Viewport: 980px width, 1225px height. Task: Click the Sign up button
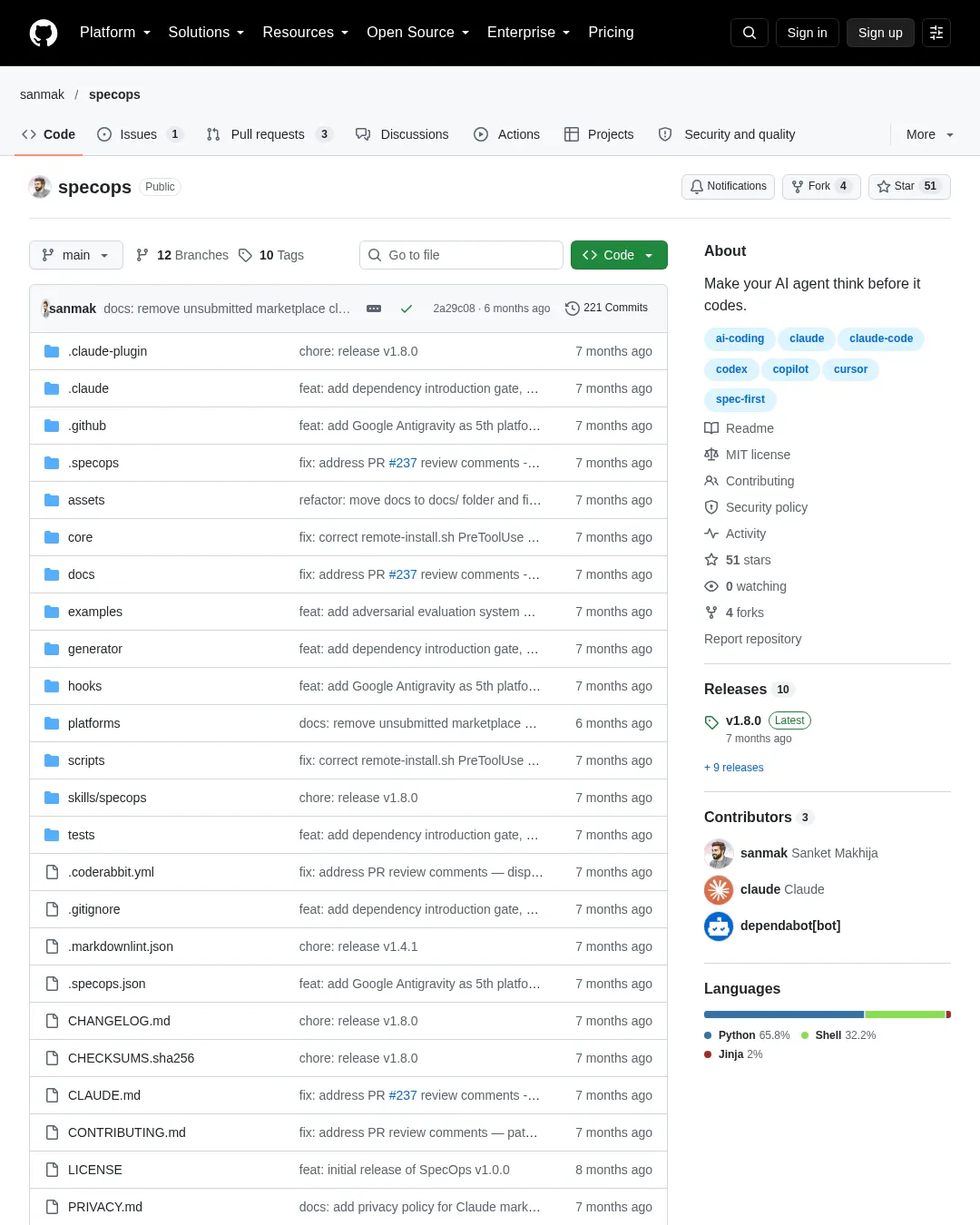(x=880, y=33)
